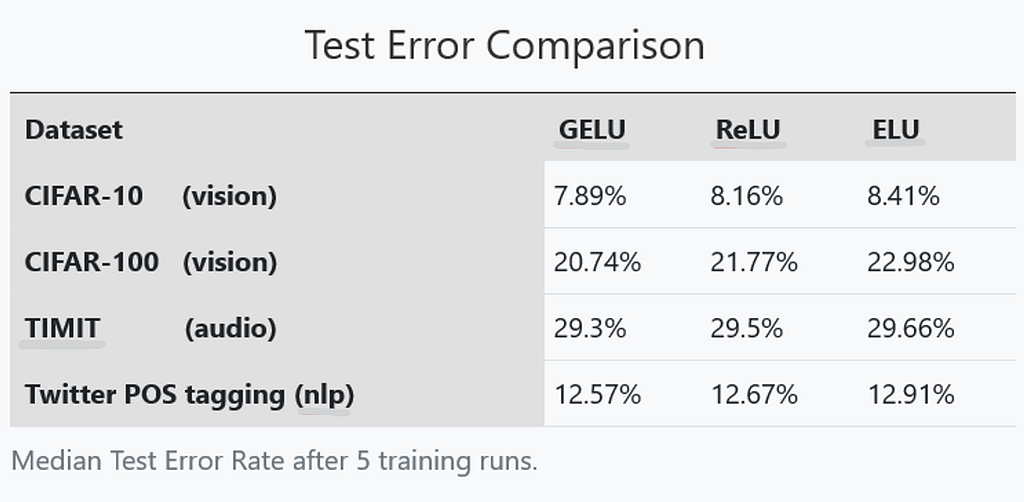Click the 8.16% ReLU cell
Viewport: 1024px width, 502px height.
(746, 196)
